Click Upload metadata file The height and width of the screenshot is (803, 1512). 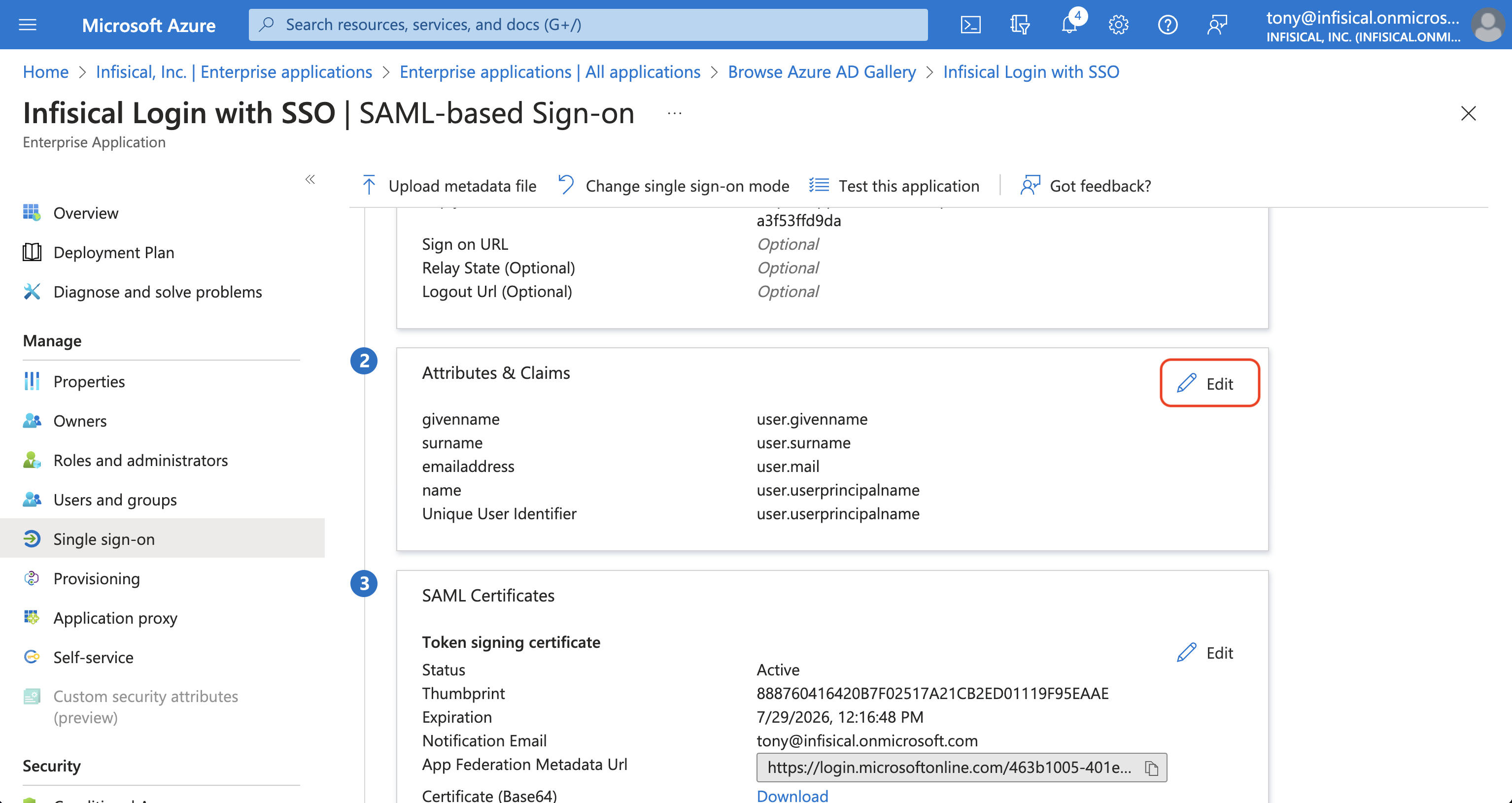(x=449, y=185)
